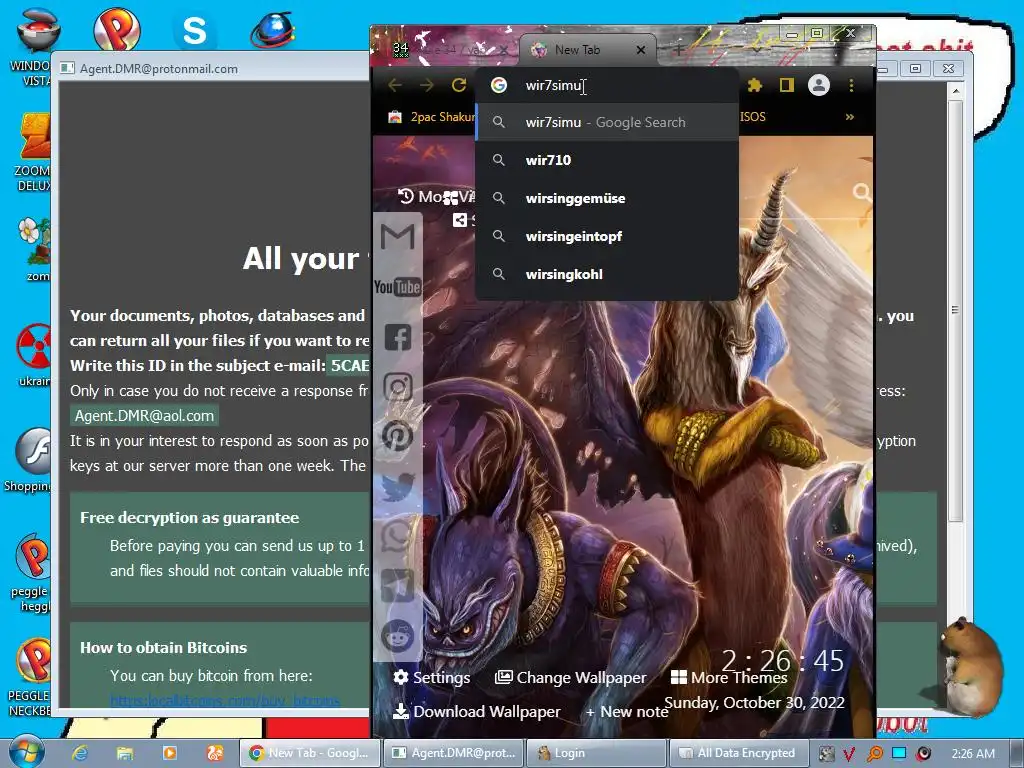Open the Twitter shortcut in the sidebar
This screenshot has width=1024, height=768.
click(x=397, y=487)
